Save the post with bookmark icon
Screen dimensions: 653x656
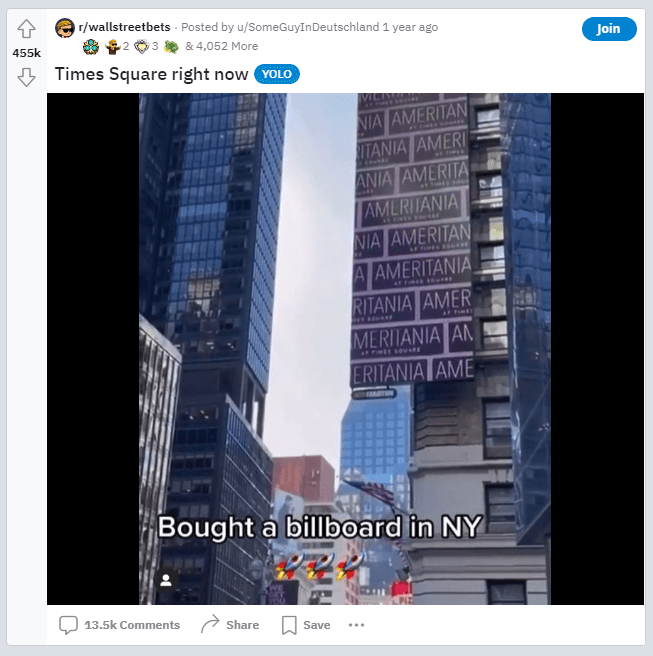point(289,625)
